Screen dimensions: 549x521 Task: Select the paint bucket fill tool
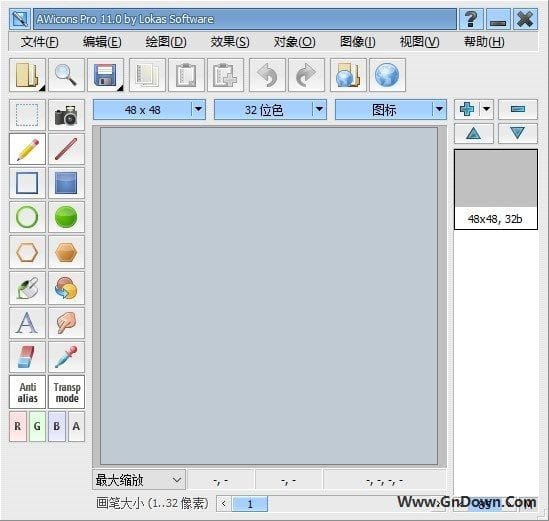point(27,288)
